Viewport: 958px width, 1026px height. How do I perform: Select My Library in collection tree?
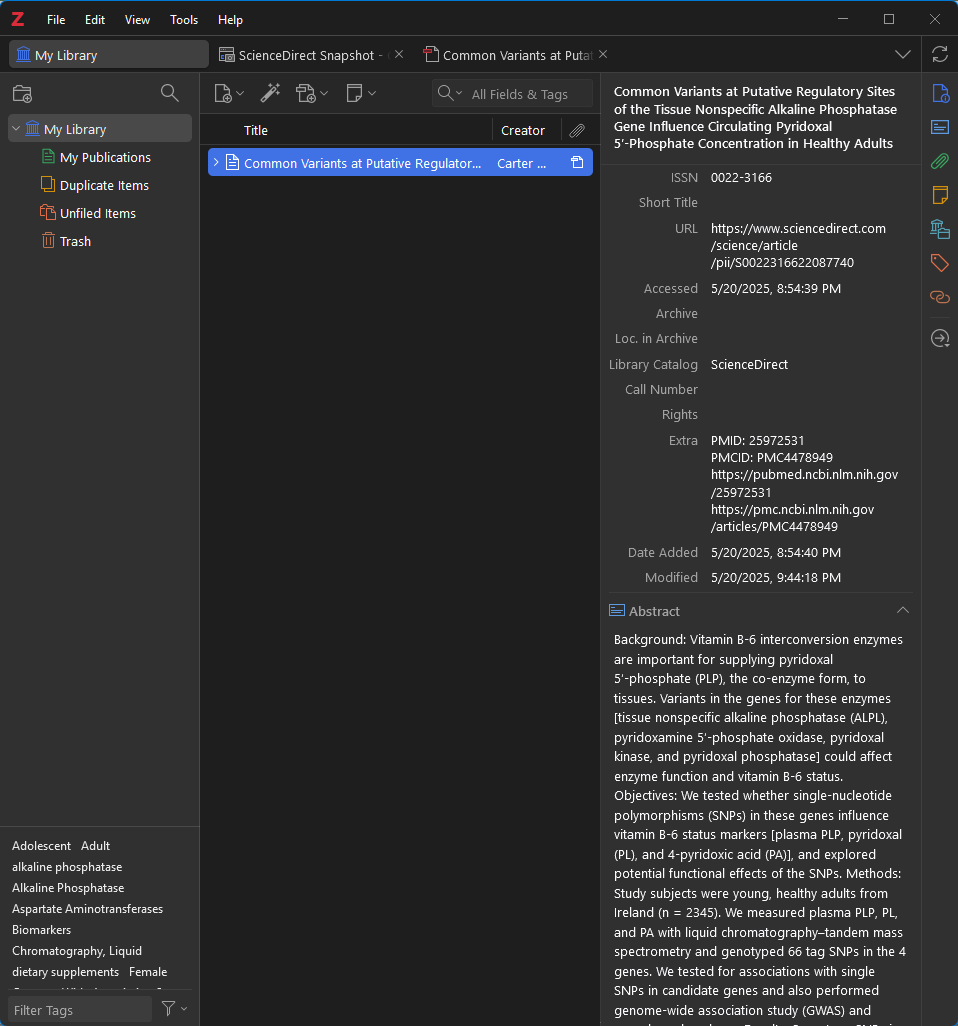[100, 129]
